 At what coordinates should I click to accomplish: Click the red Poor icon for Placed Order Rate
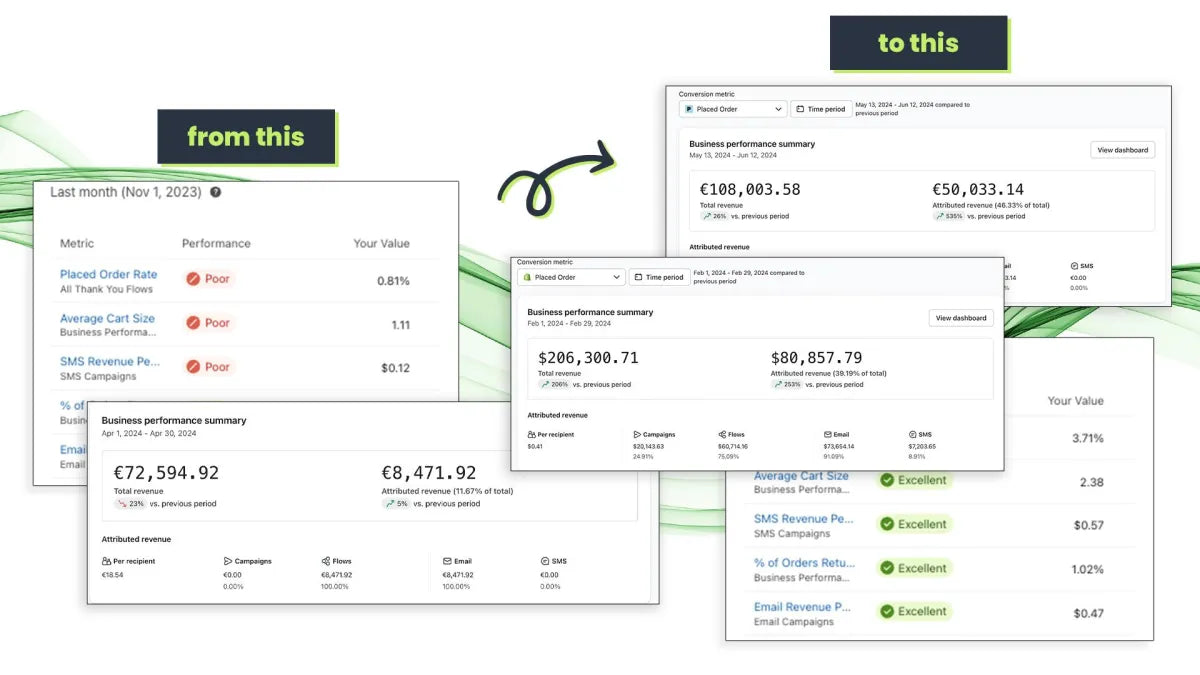[x=193, y=279]
